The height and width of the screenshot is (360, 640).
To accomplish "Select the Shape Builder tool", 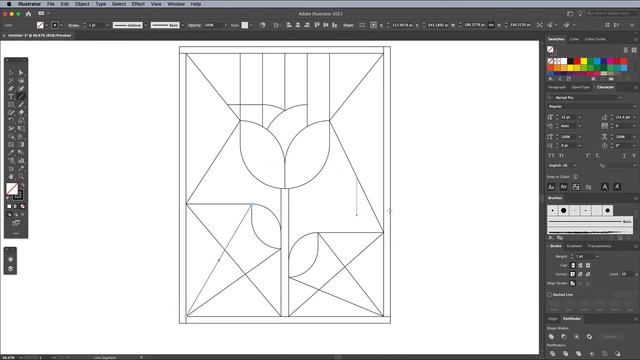I will [x=11, y=136].
